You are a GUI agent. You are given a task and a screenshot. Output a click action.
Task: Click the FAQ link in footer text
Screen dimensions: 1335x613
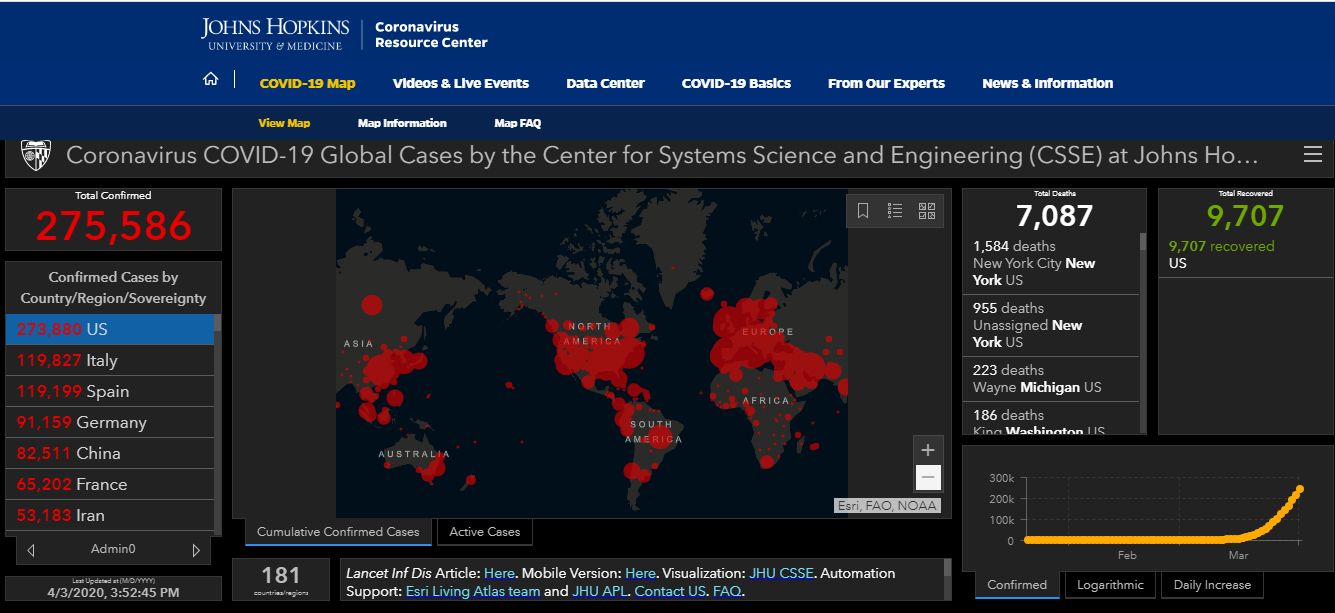(x=727, y=591)
